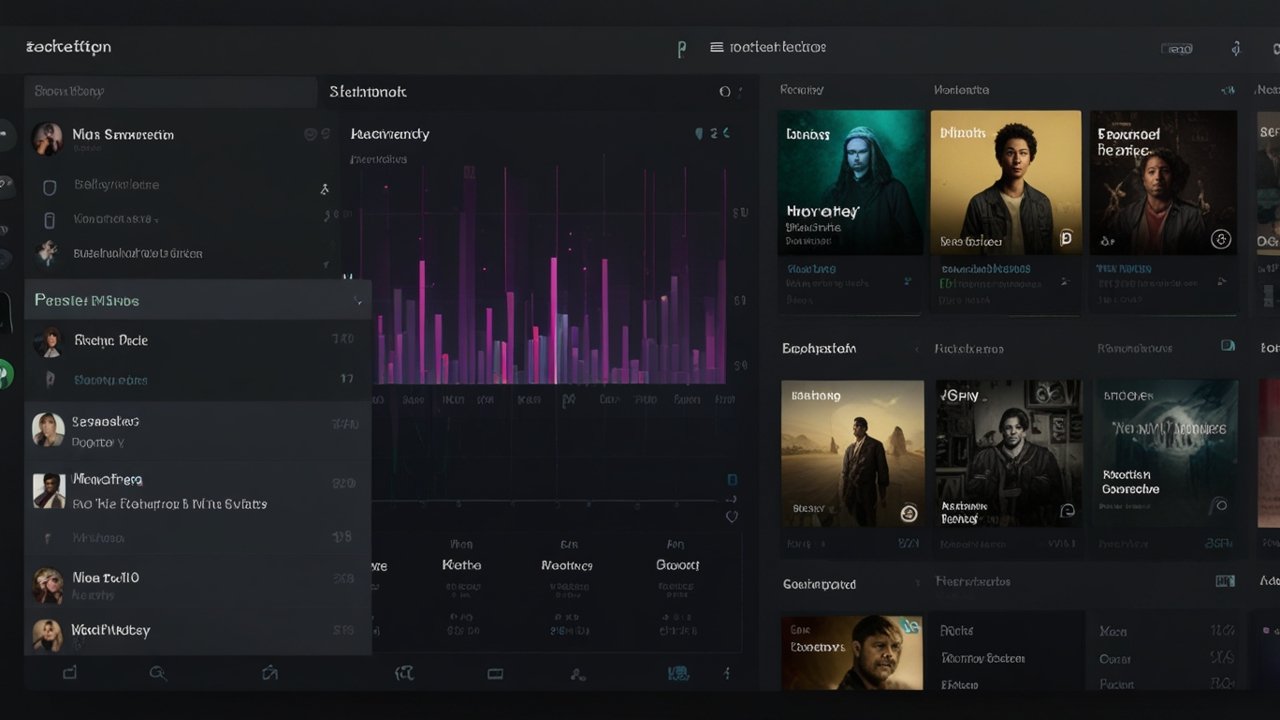Toggle the blue square box above the heart
Screen dimensions: 1280x720
732,480
